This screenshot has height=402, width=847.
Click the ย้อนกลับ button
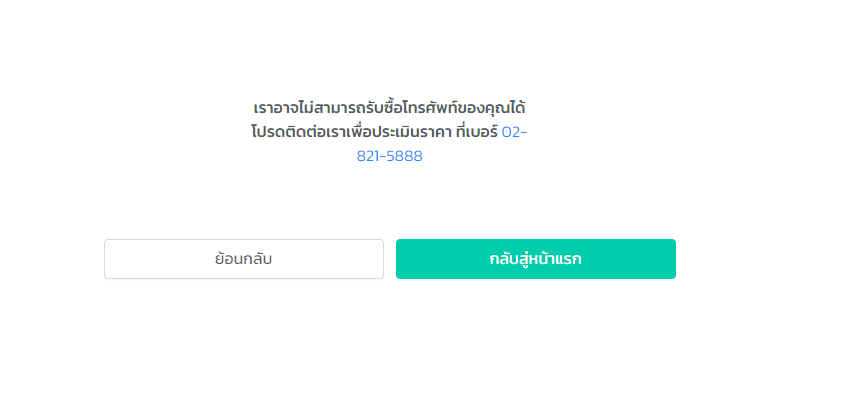coord(243,259)
